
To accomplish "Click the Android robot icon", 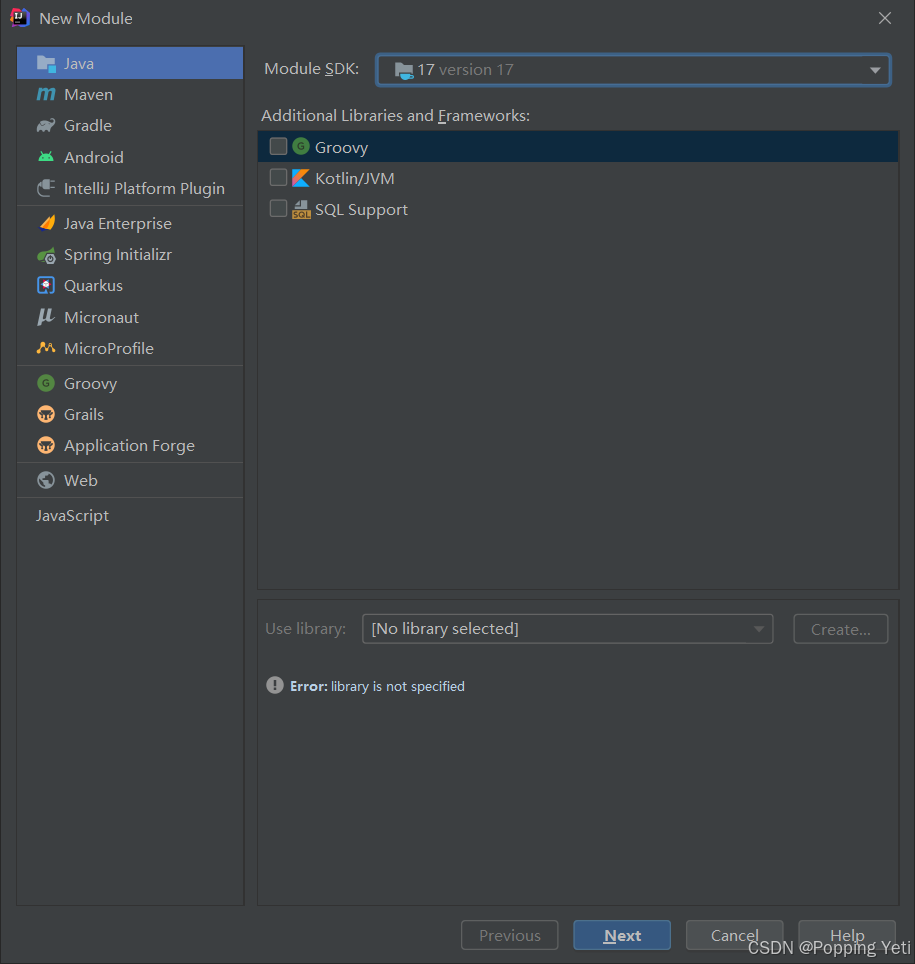I will click(x=46, y=157).
